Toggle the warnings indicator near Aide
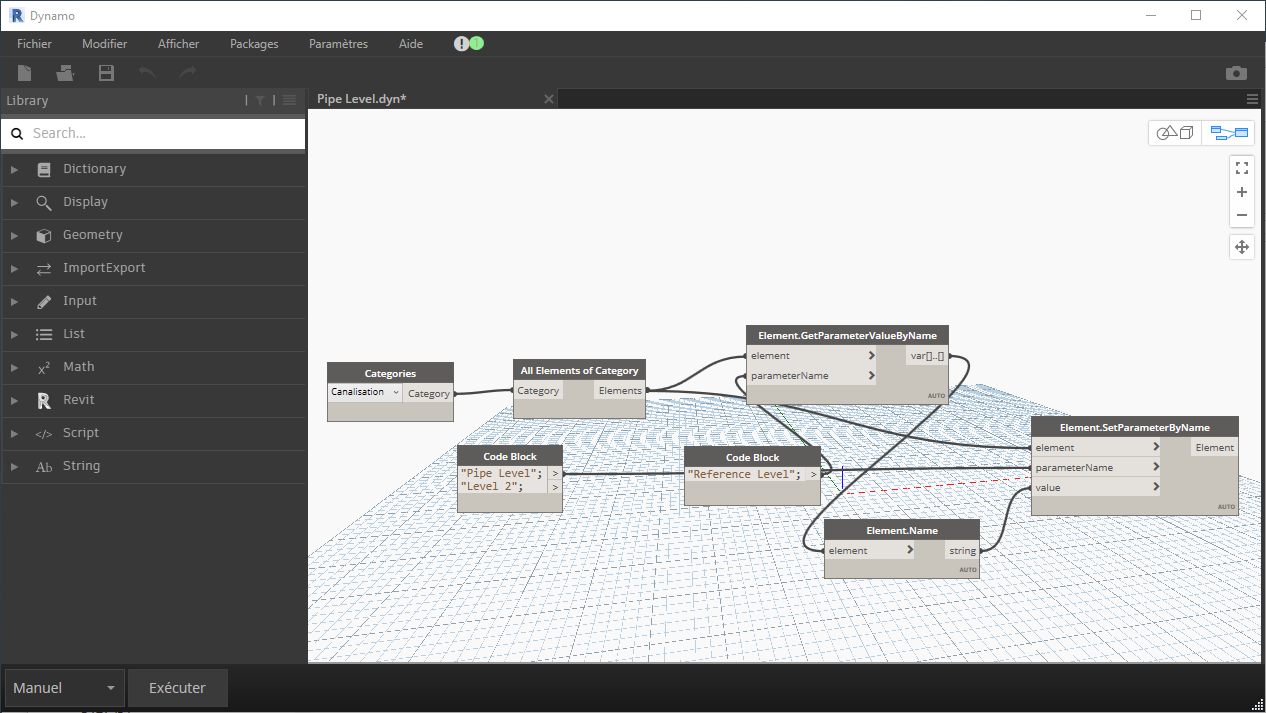Viewport: 1266px width, 713px height. (x=461, y=43)
